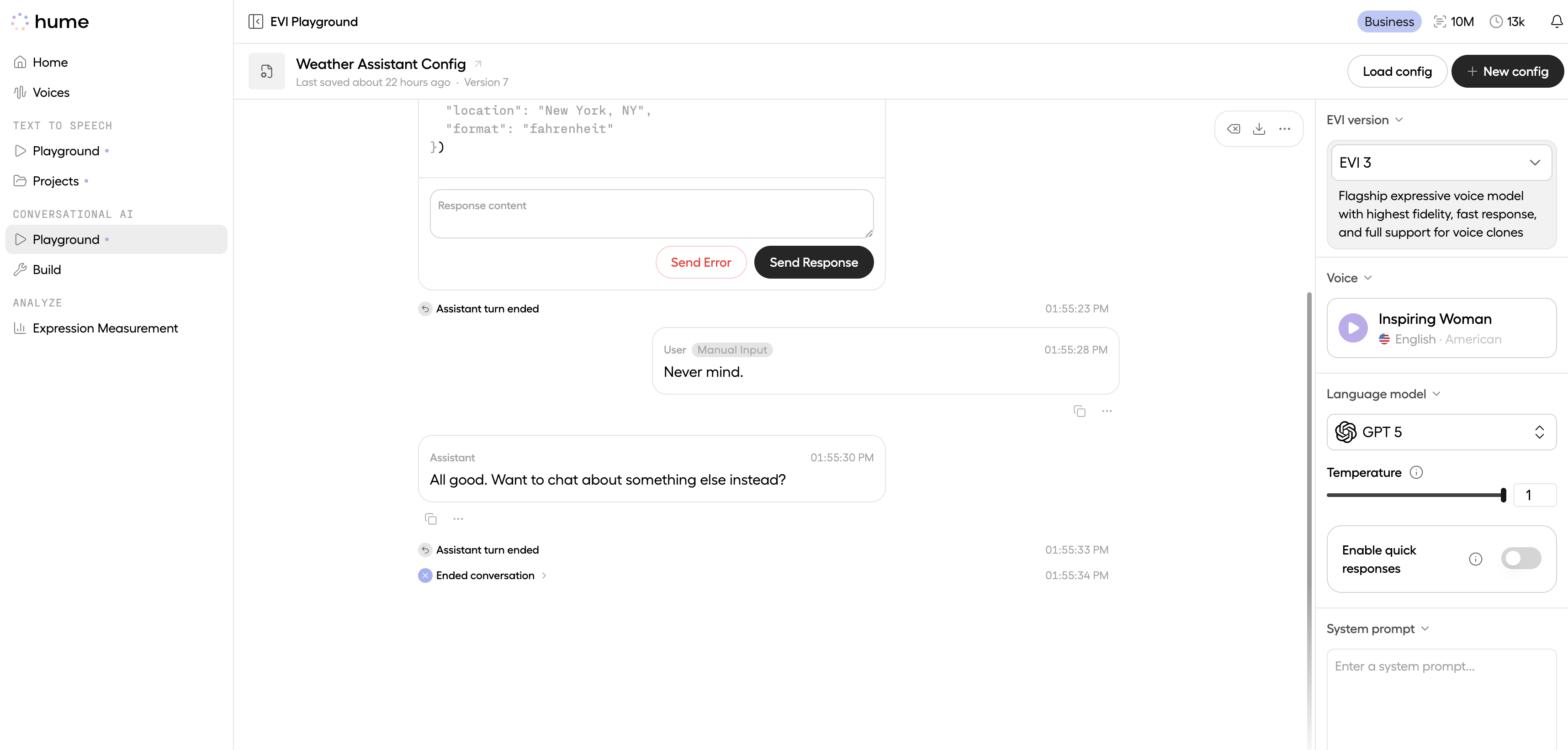Open the EVI 3 version dropdown

pos(1441,163)
